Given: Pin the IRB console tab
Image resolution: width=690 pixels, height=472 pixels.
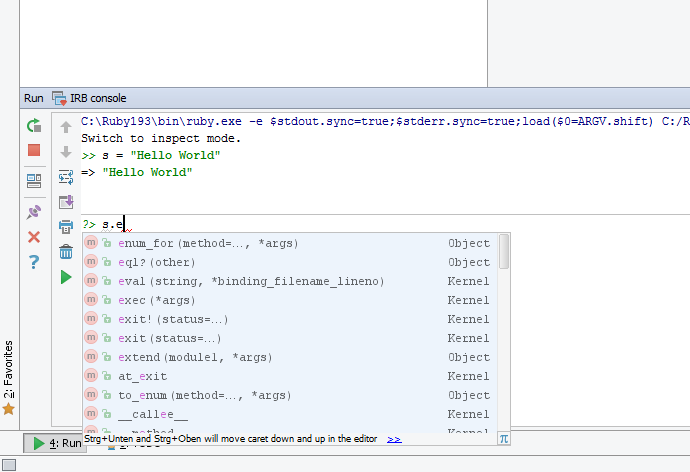Looking at the screenshot, I should coord(34,212).
